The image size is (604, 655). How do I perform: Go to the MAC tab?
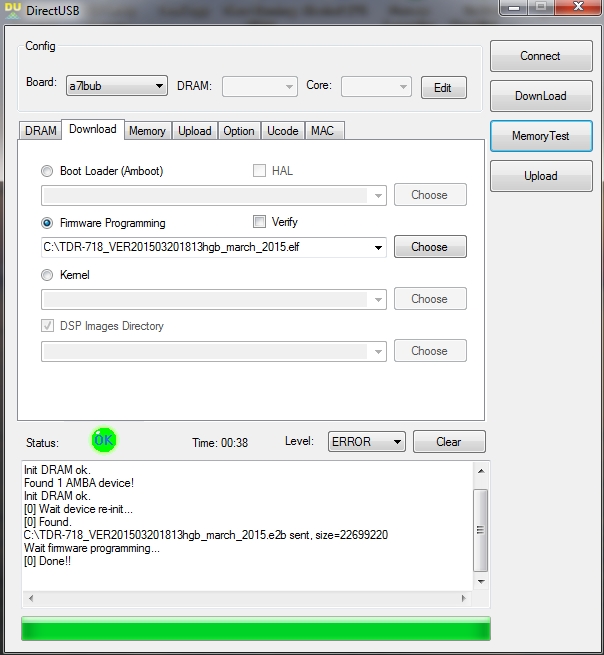click(x=322, y=131)
